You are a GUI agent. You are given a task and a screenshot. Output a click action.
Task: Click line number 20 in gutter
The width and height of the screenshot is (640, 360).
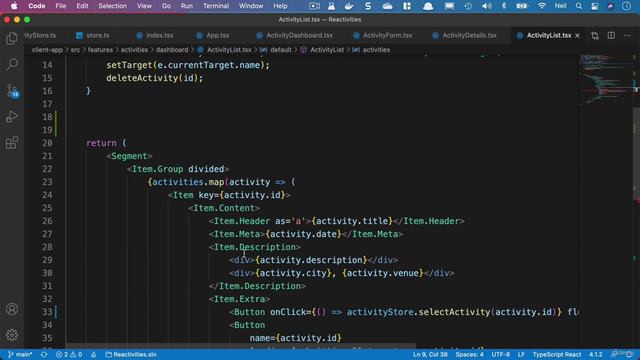(47, 143)
